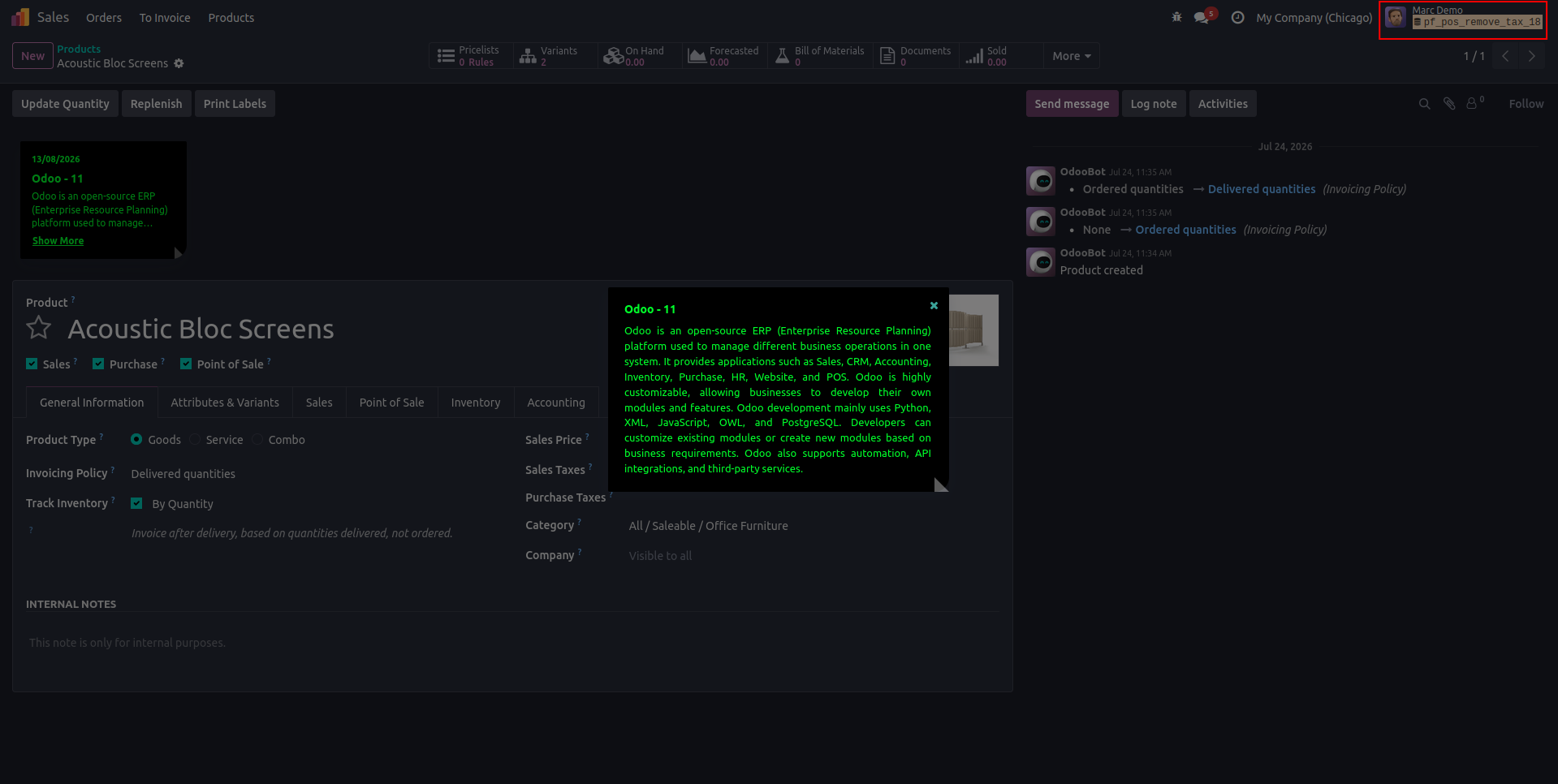
Task: Switch to the Attributes & Variants tab
Action: coord(225,403)
